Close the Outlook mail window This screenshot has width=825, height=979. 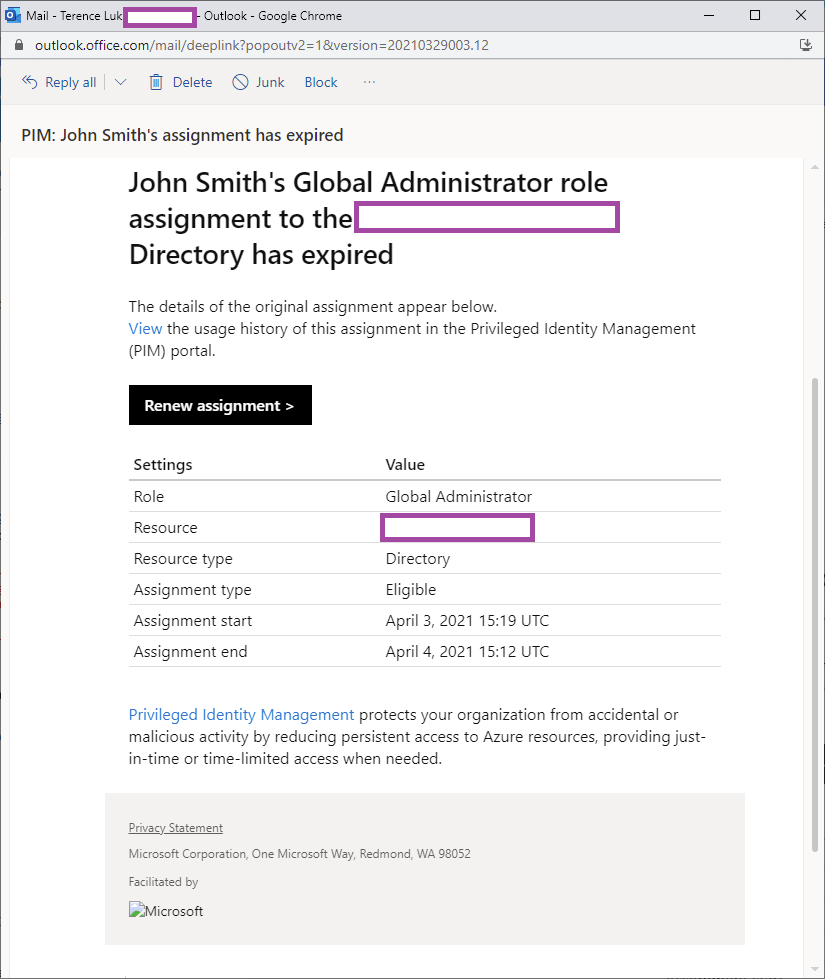(x=801, y=15)
